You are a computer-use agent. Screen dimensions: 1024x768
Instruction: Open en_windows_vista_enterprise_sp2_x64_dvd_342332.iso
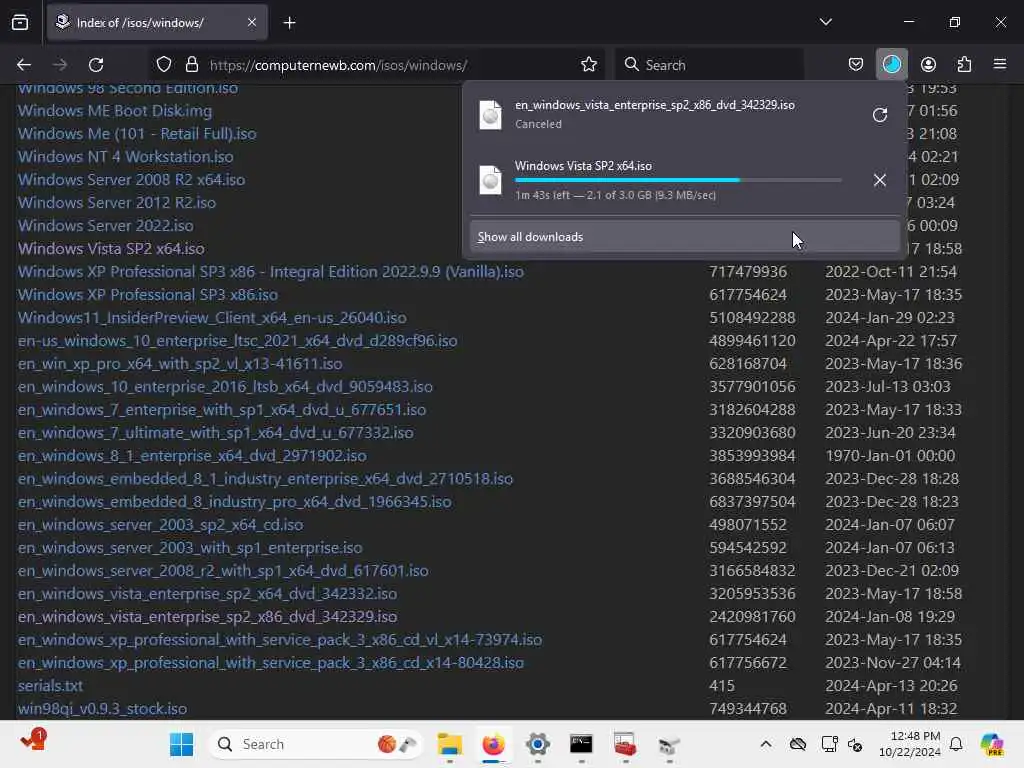click(207, 594)
